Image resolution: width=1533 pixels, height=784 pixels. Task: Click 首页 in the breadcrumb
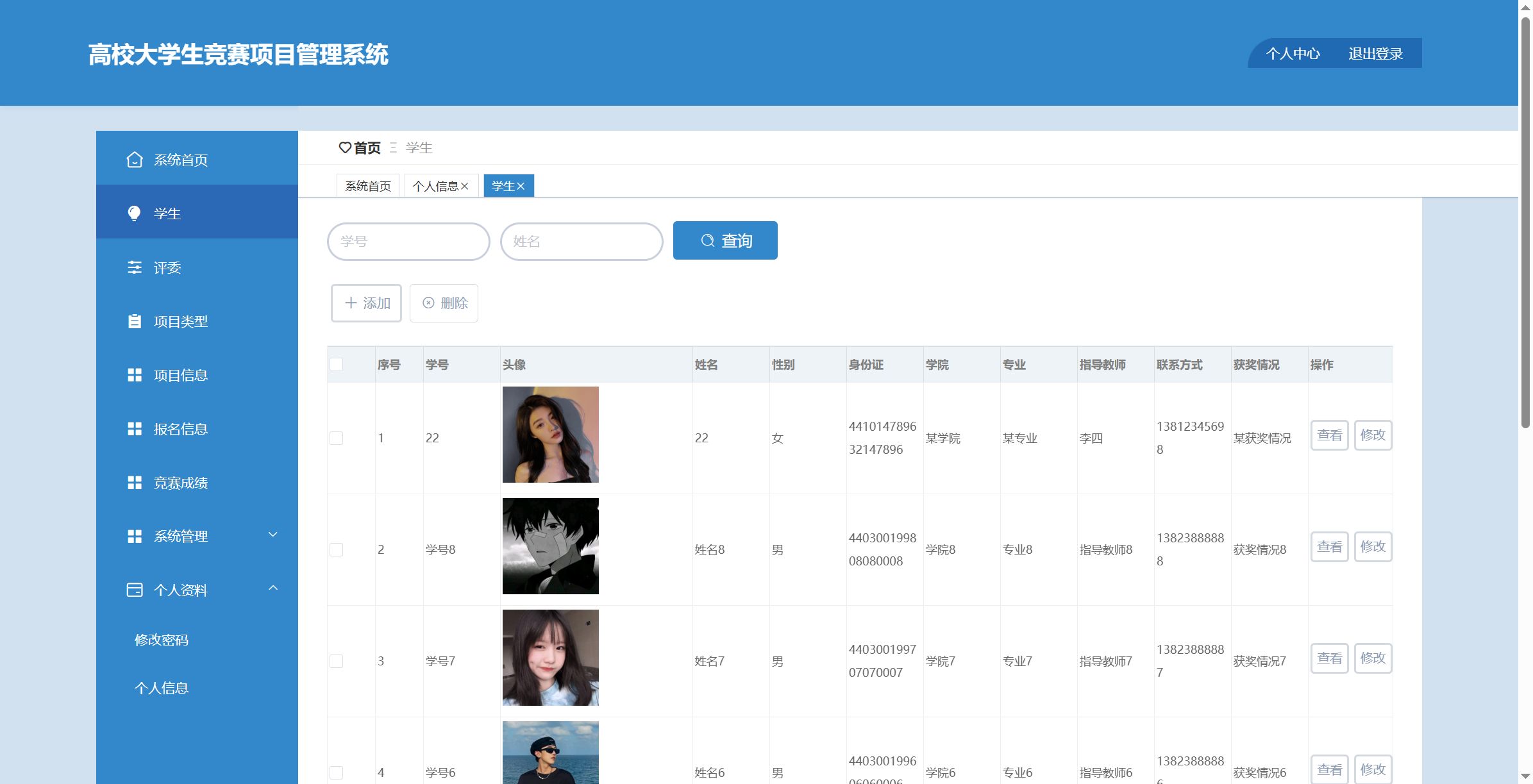click(x=367, y=148)
